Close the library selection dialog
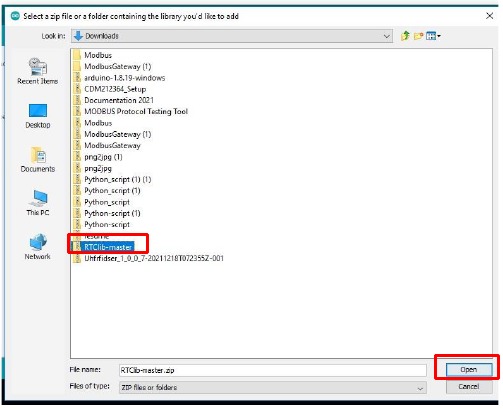This screenshot has height=409, width=503. point(489,16)
